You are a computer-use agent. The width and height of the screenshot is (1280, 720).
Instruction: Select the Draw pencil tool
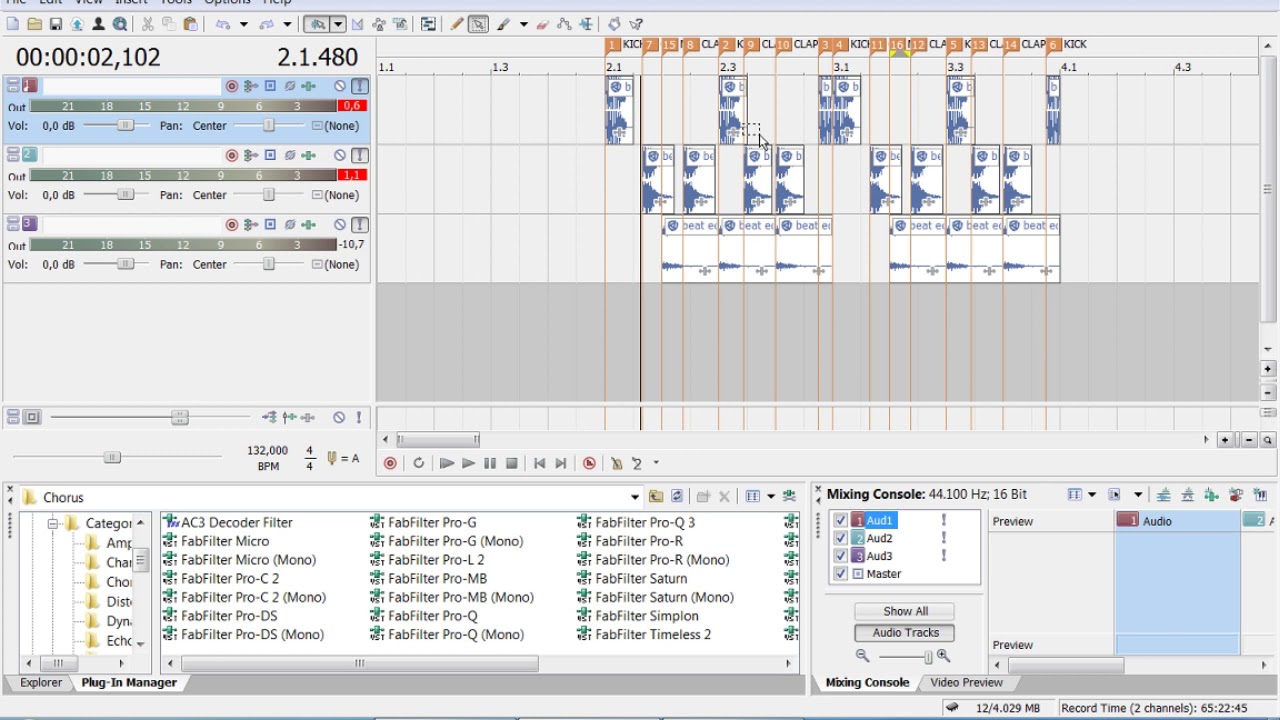pyautogui.click(x=456, y=24)
